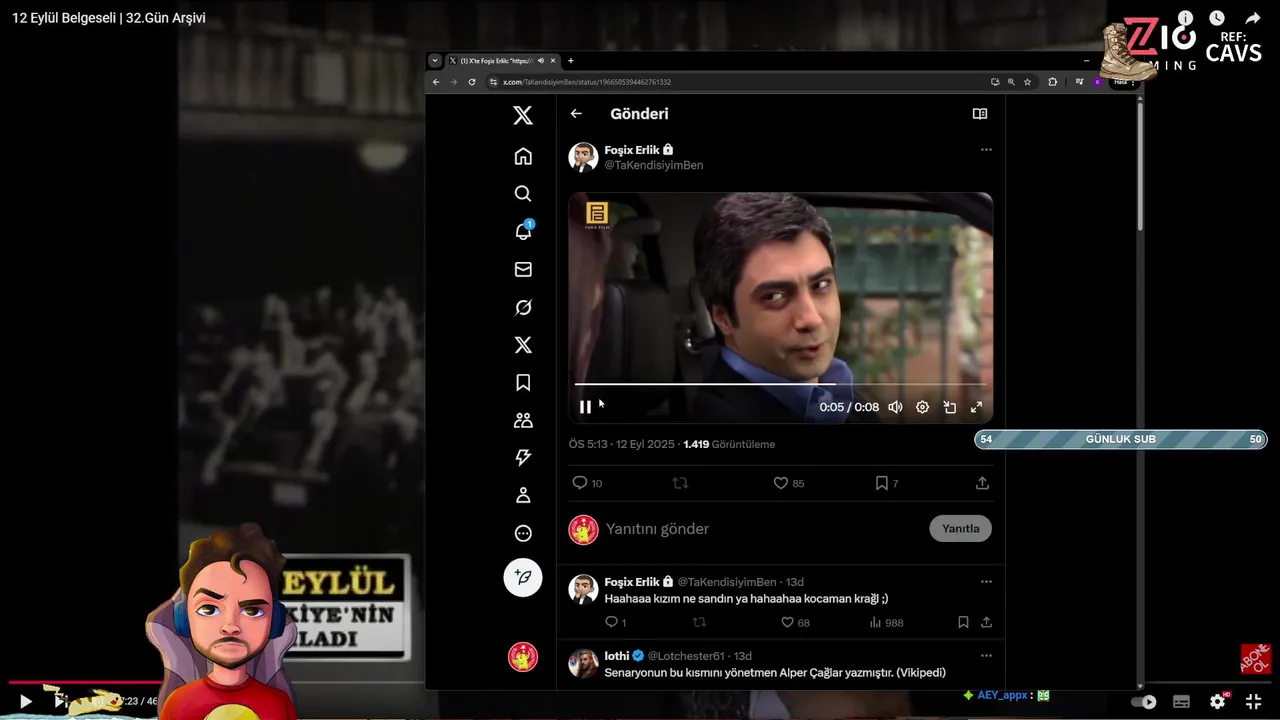Open More options circle in sidebar
Image resolution: width=1280 pixels, height=720 pixels.
523,533
